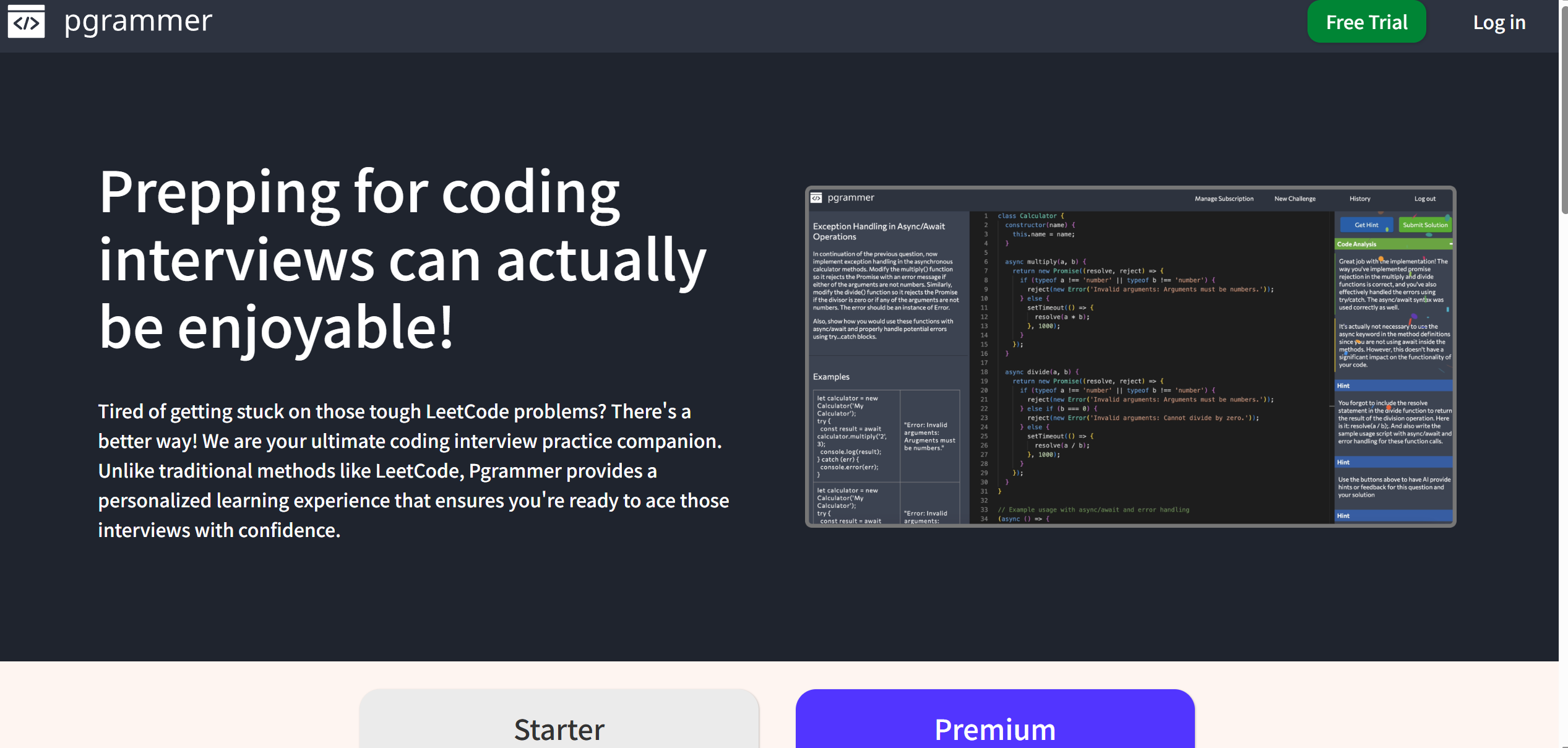
Task: Open the pgrammer editor preview screenshot
Action: pos(1130,356)
